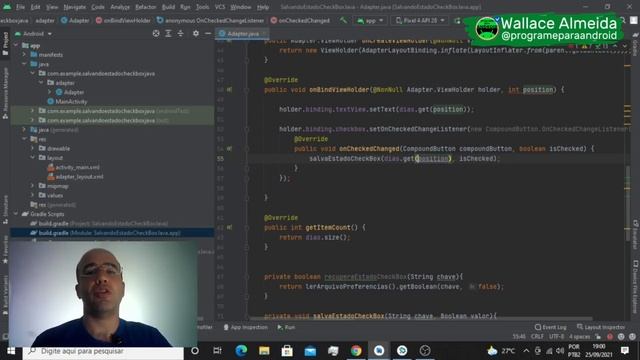
Task: Click the Expand All icon in Project panel
Action: (168, 33)
